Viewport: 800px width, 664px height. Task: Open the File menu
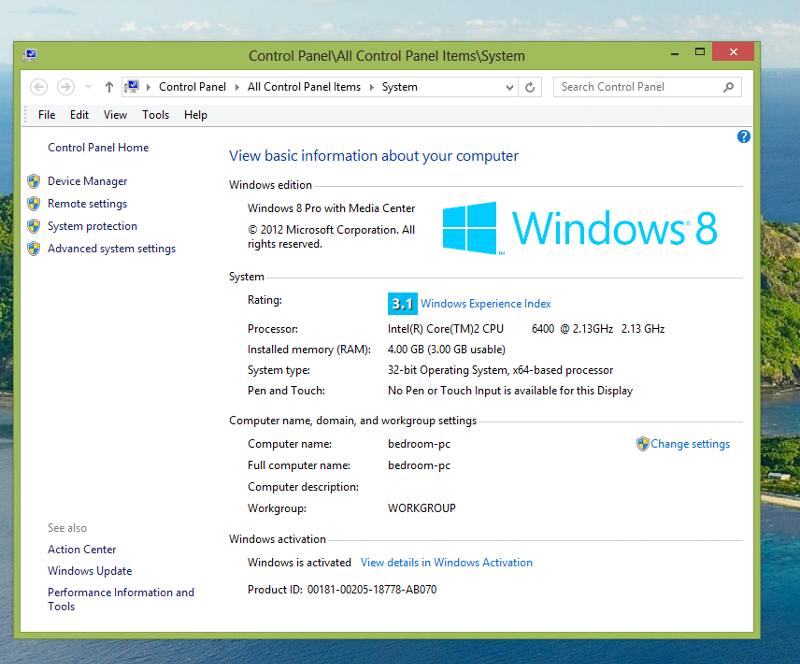[46, 115]
